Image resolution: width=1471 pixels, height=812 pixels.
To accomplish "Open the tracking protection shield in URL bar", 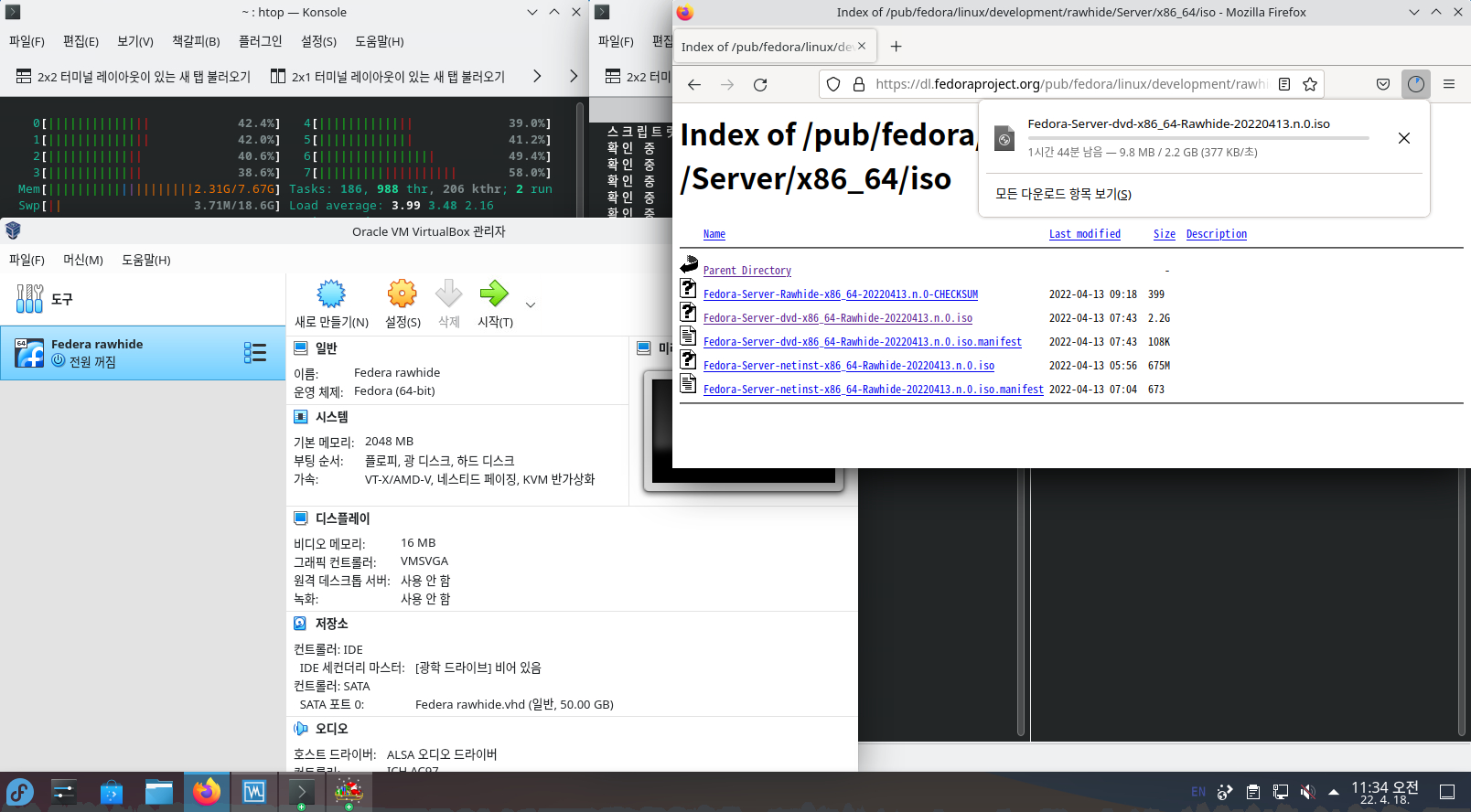I will click(x=833, y=84).
